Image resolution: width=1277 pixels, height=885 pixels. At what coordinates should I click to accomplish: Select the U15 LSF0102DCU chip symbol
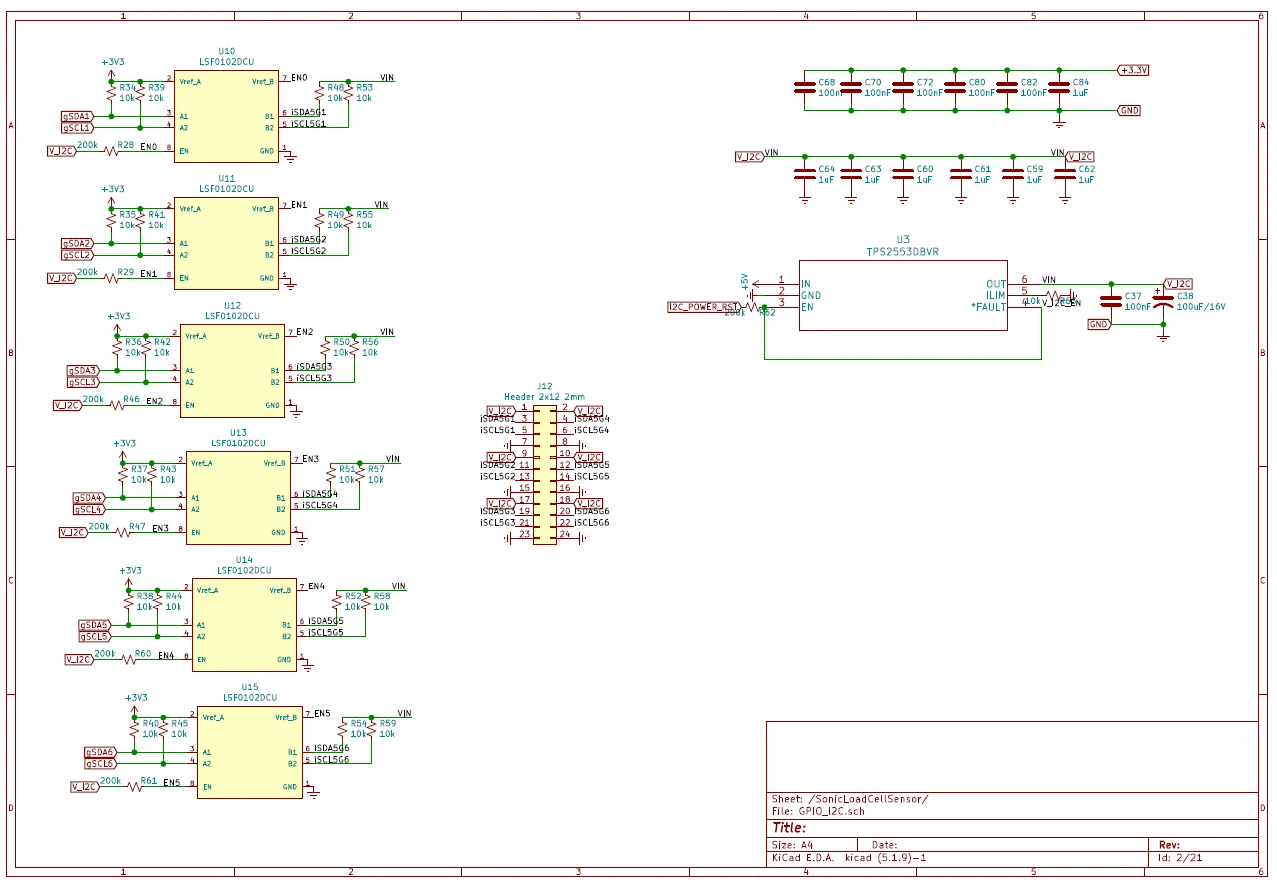[251, 751]
